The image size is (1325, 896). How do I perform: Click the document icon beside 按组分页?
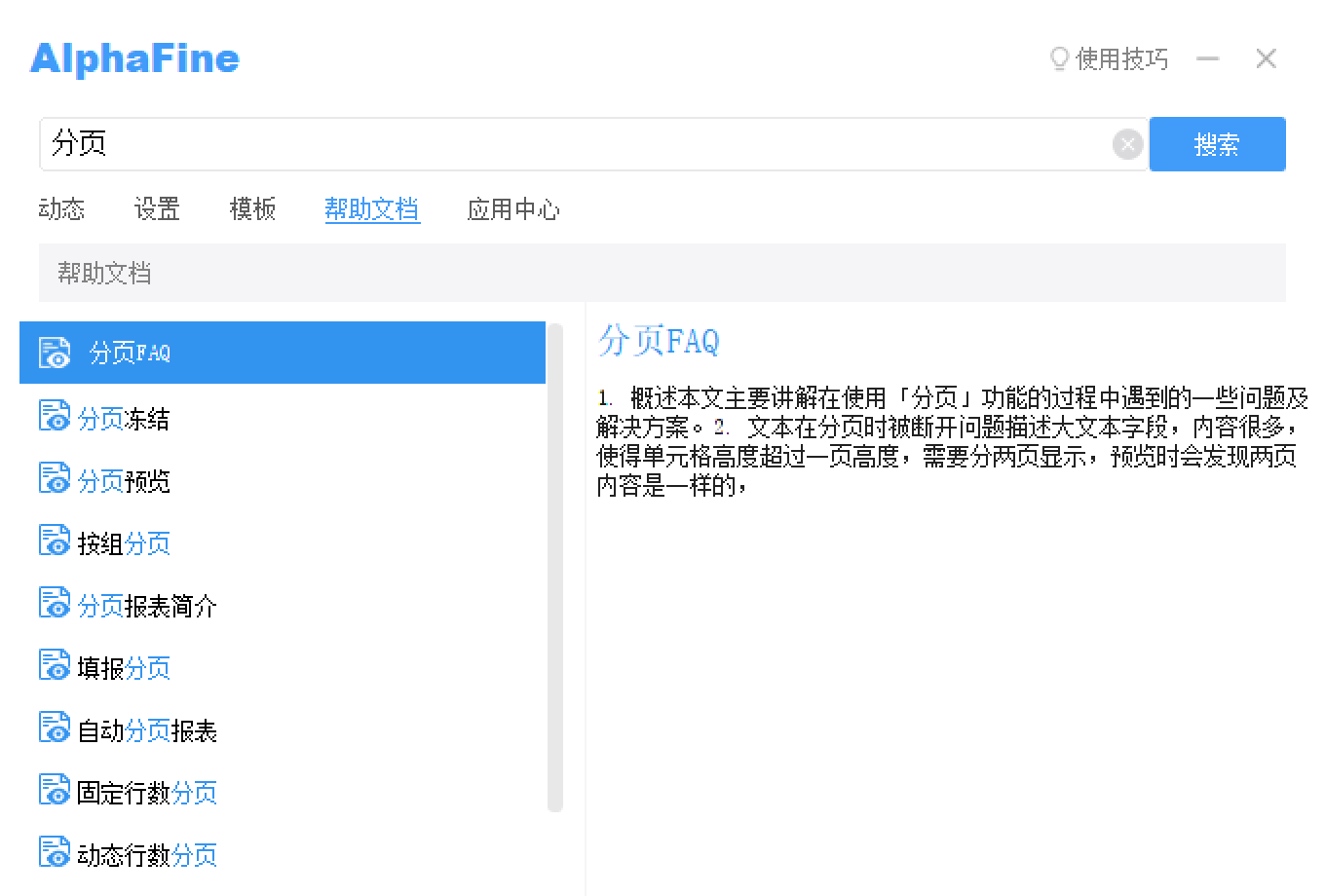click(55, 541)
